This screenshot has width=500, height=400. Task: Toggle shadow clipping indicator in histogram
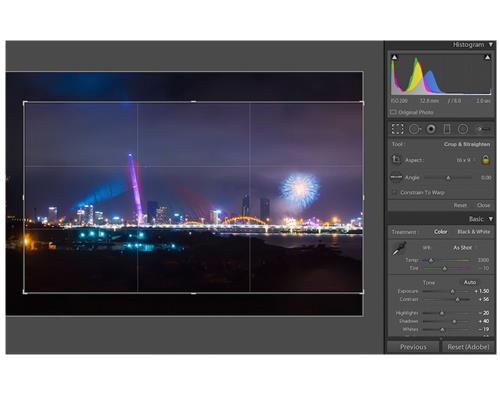point(394,57)
